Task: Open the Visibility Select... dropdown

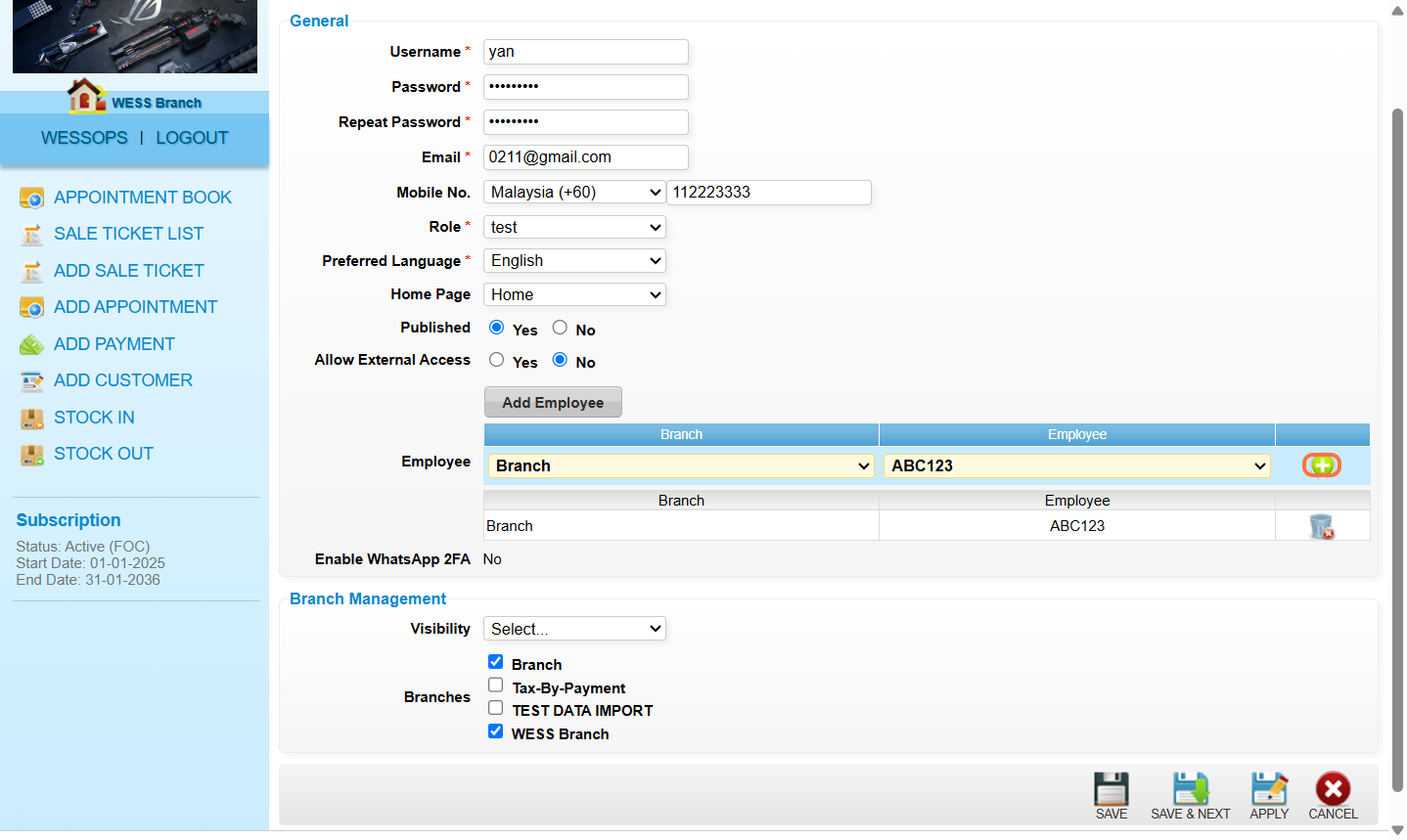Action: click(x=574, y=629)
